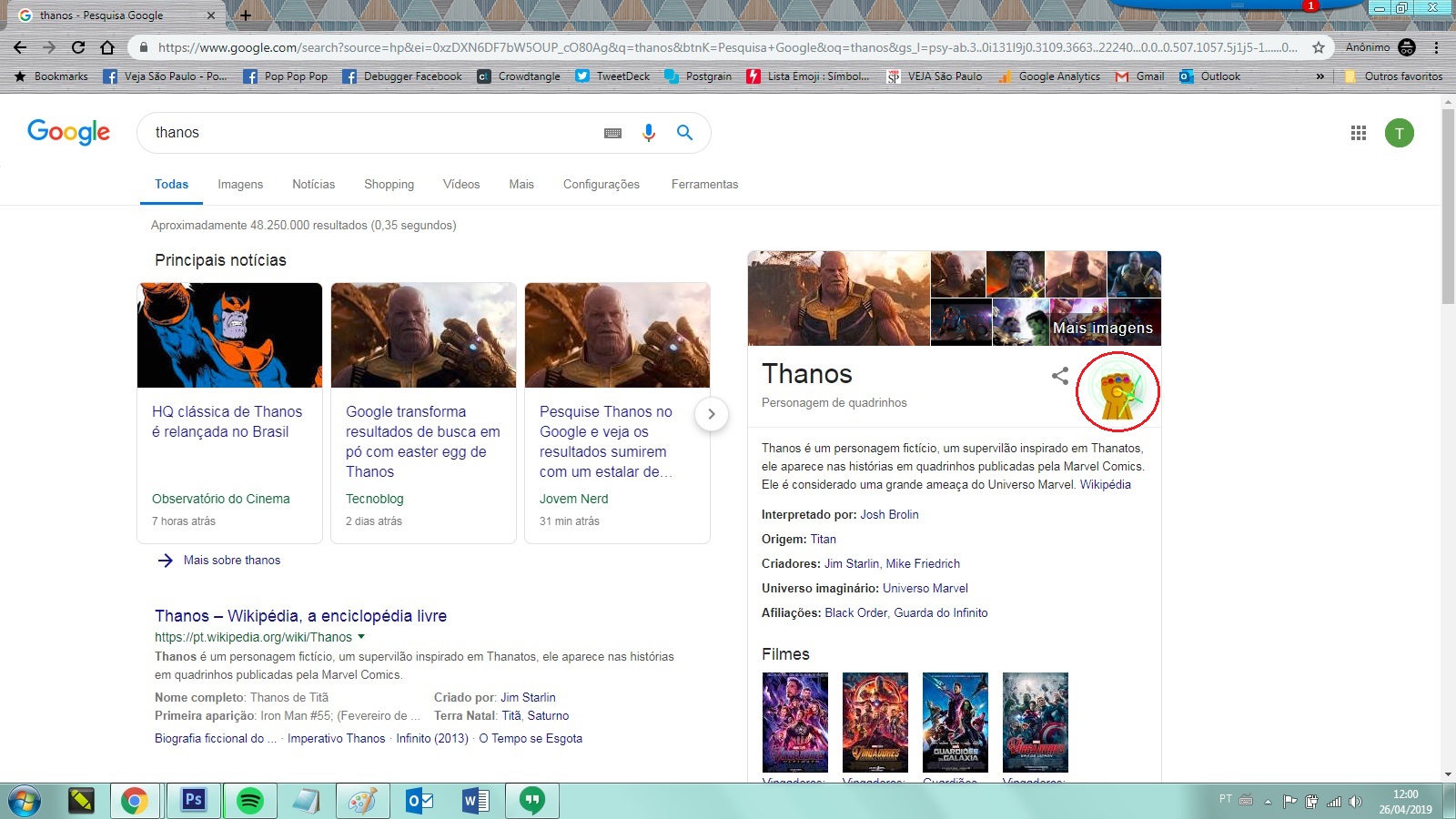Image resolution: width=1456 pixels, height=819 pixels.
Task: Click the search magnifier icon
Action: [x=684, y=133]
